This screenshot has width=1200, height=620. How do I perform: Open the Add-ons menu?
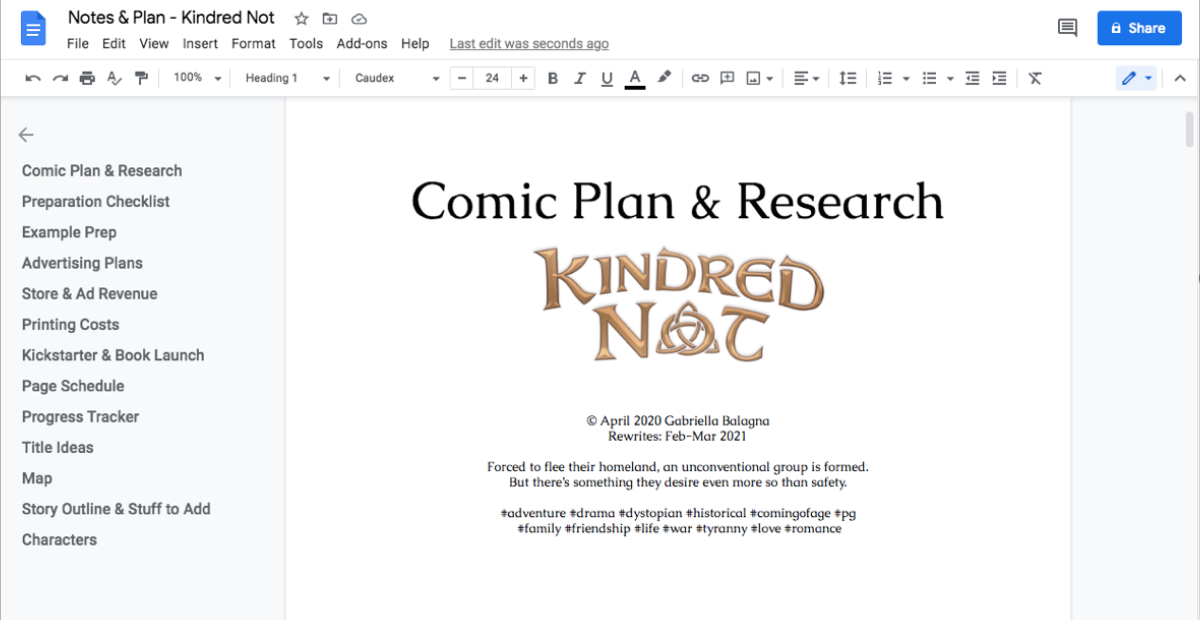(361, 43)
